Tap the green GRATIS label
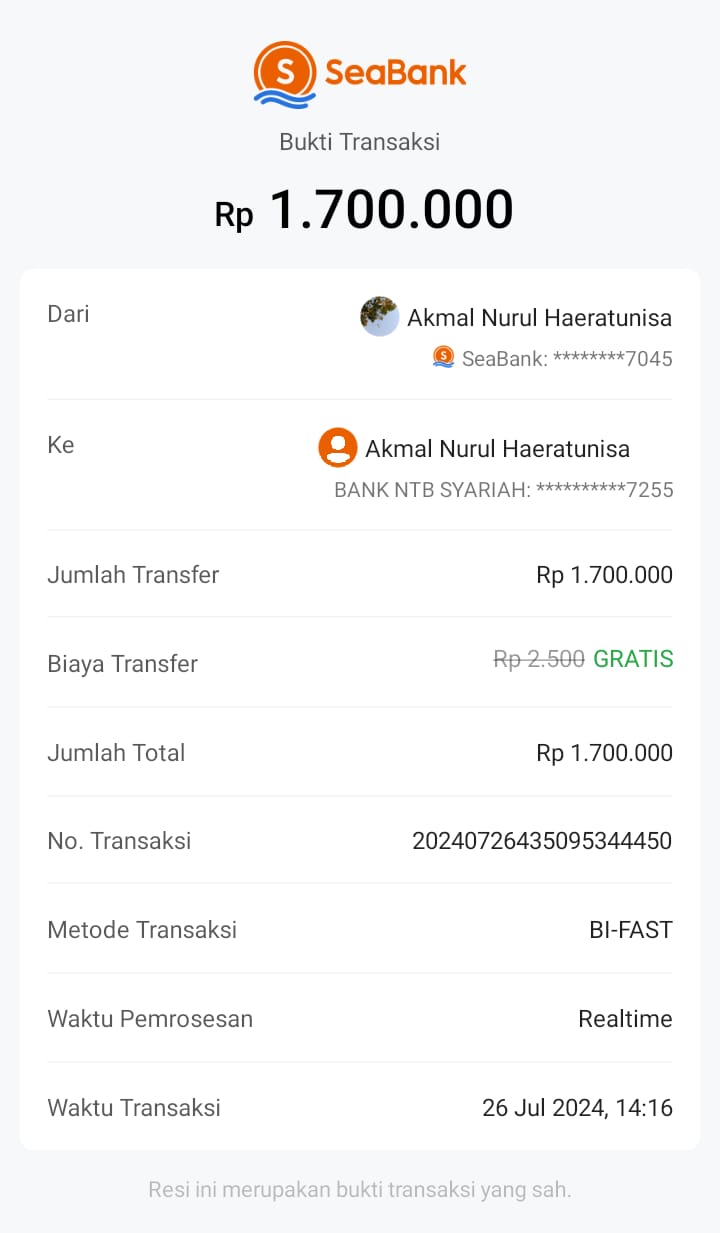The height and width of the screenshot is (1233, 720). (x=633, y=659)
